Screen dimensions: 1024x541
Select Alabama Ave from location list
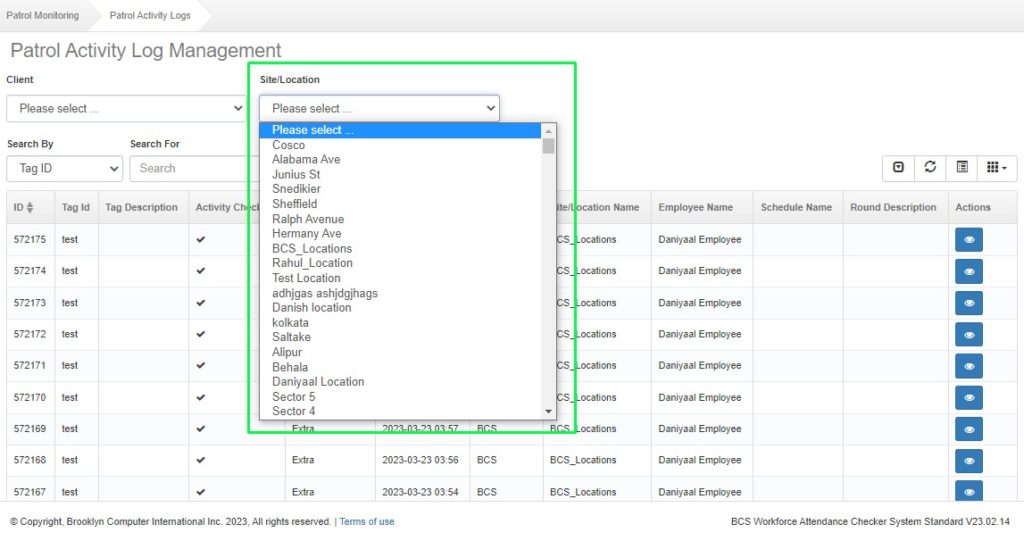point(306,160)
